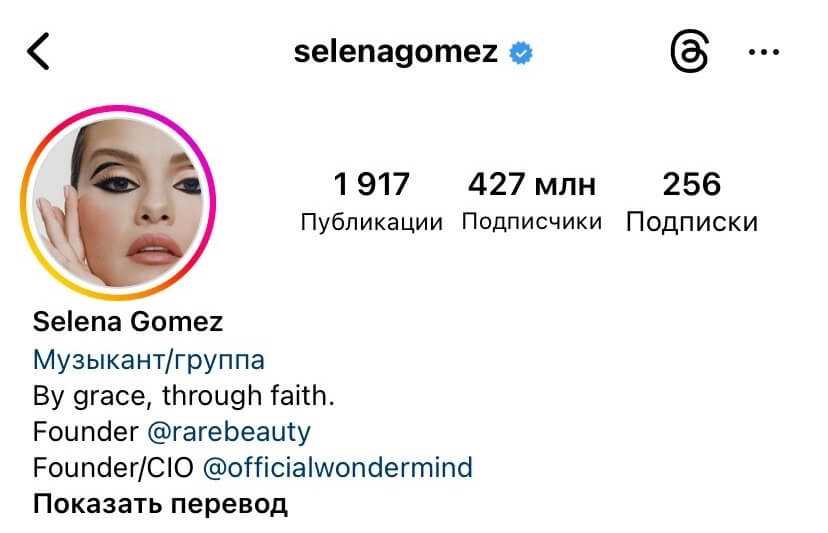The height and width of the screenshot is (533, 828).
Task: Tap the blue verified badge
Action: click(521, 53)
